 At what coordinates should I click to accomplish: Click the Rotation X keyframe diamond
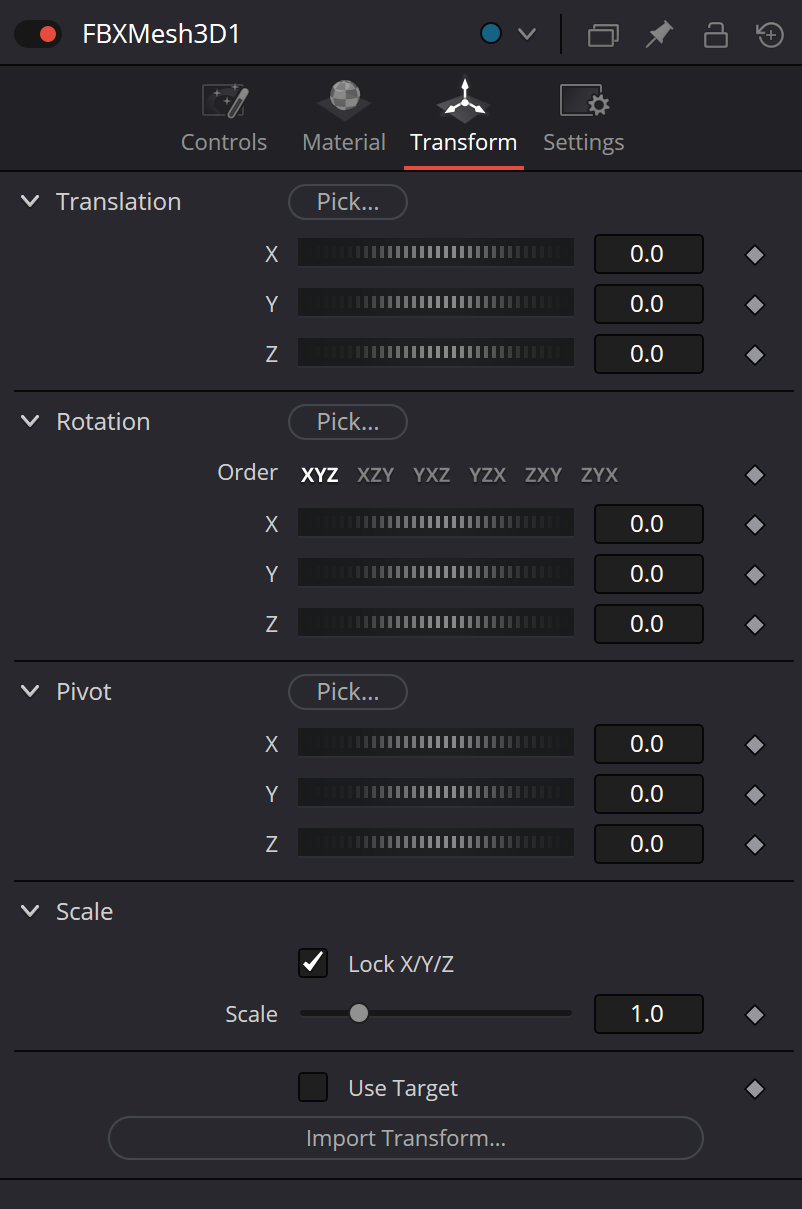(756, 525)
